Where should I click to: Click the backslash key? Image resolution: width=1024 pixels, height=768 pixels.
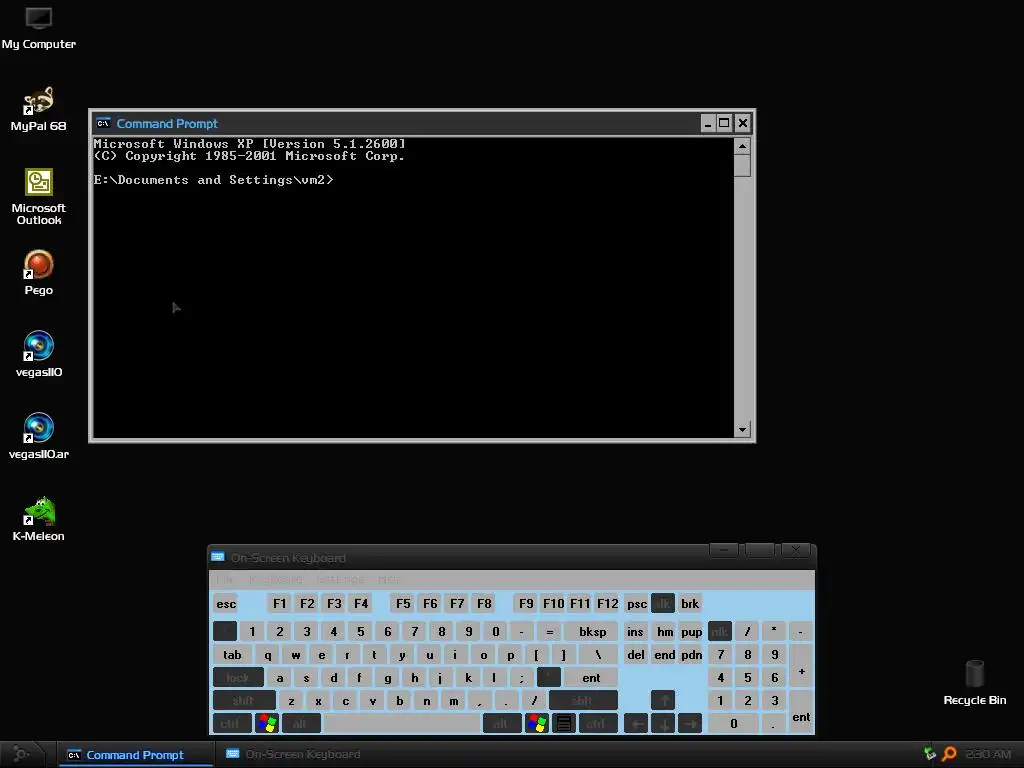tap(598, 655)
